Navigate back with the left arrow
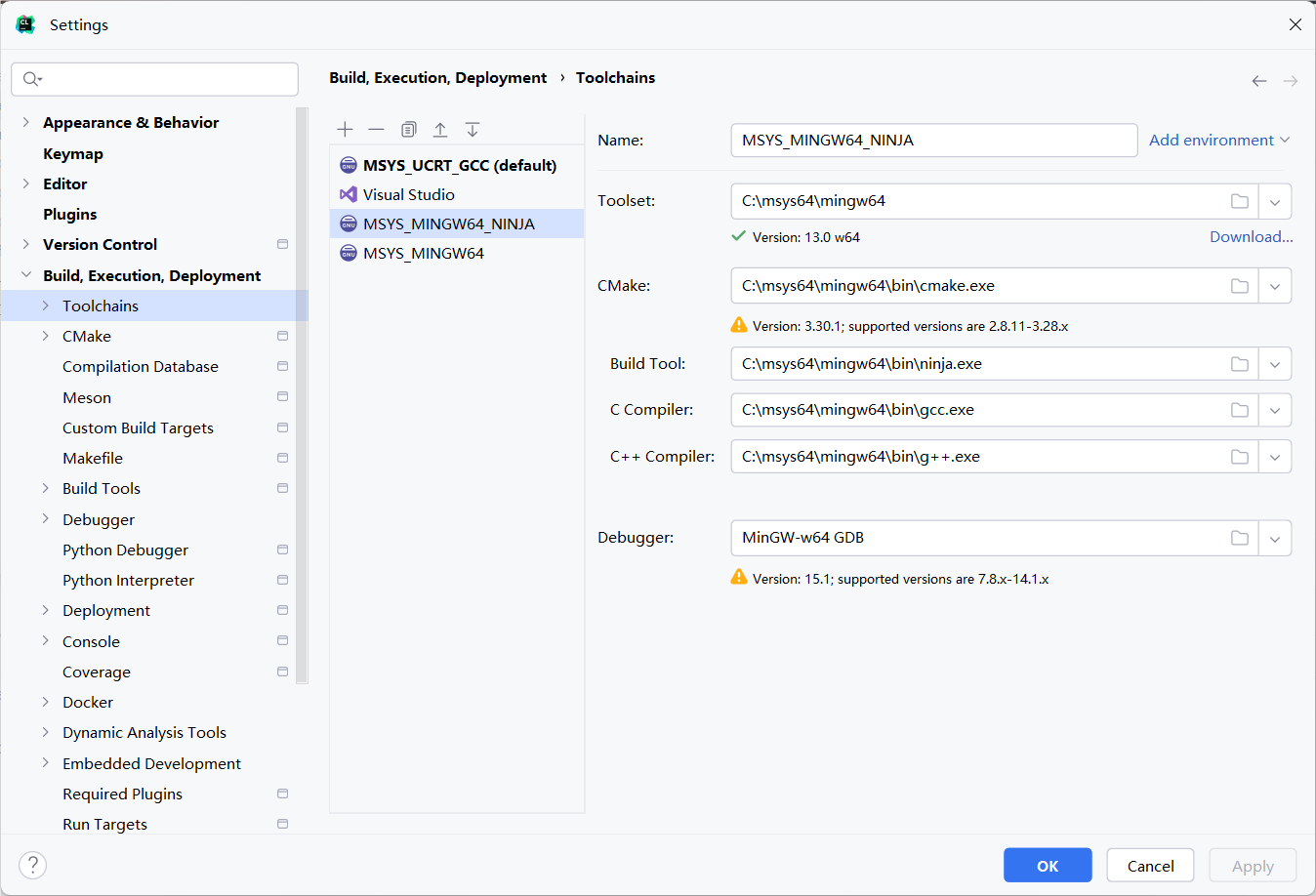Screen dimensions: 1316x896 point(1259,81)
